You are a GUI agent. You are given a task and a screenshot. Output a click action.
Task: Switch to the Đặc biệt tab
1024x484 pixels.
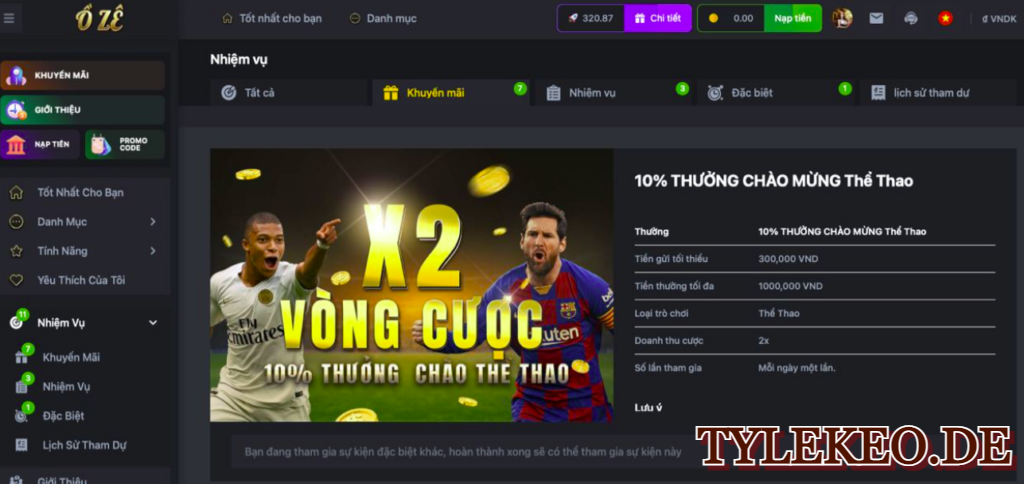coord(776,93)
